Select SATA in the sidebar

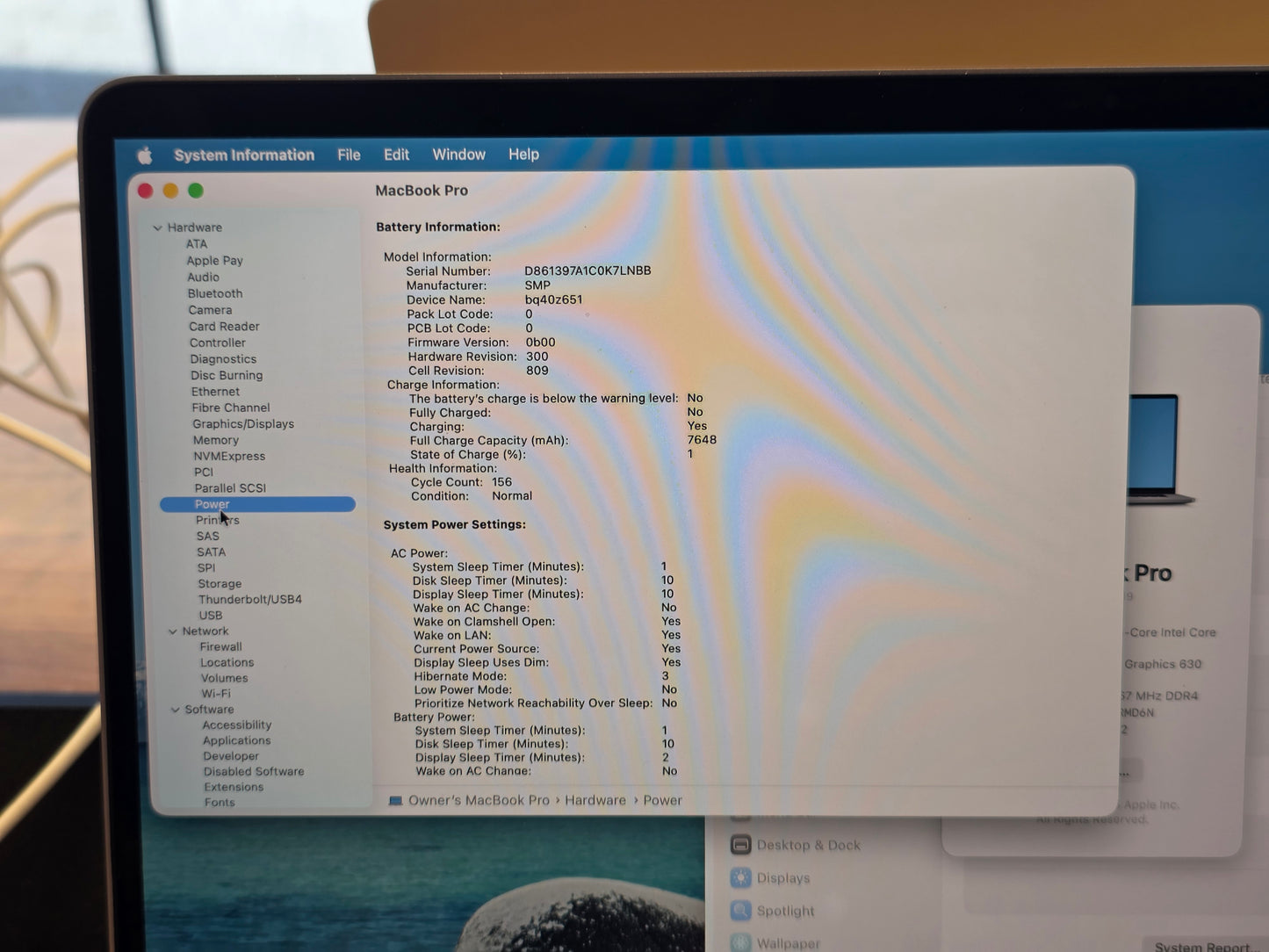coord(211,552)
